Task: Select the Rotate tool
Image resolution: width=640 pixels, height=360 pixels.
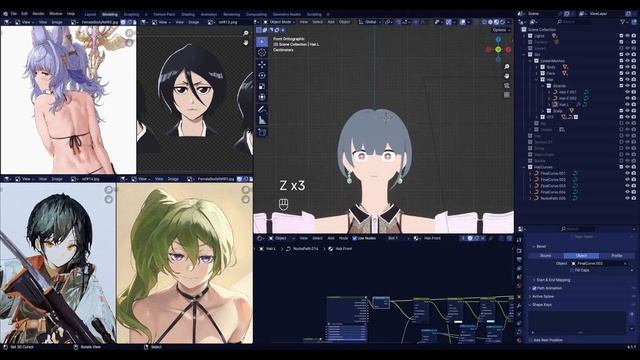Action: pyautogui.click(x=262, y=76)
